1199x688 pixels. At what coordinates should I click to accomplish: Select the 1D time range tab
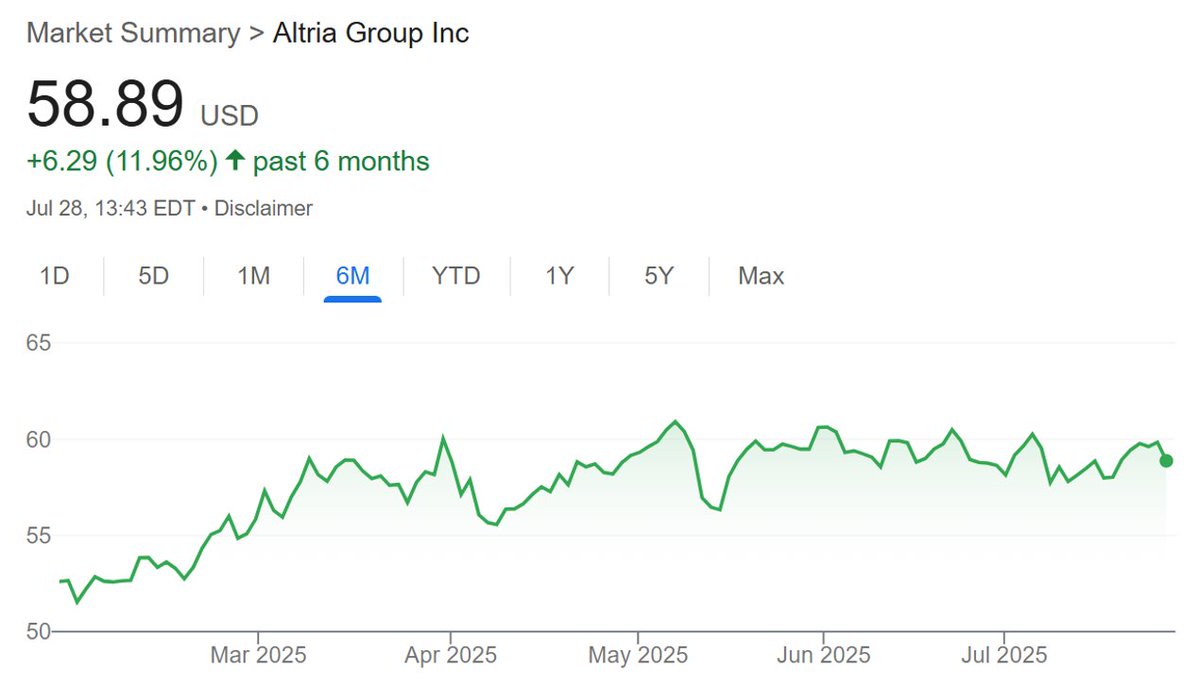(x=54, y=276)
